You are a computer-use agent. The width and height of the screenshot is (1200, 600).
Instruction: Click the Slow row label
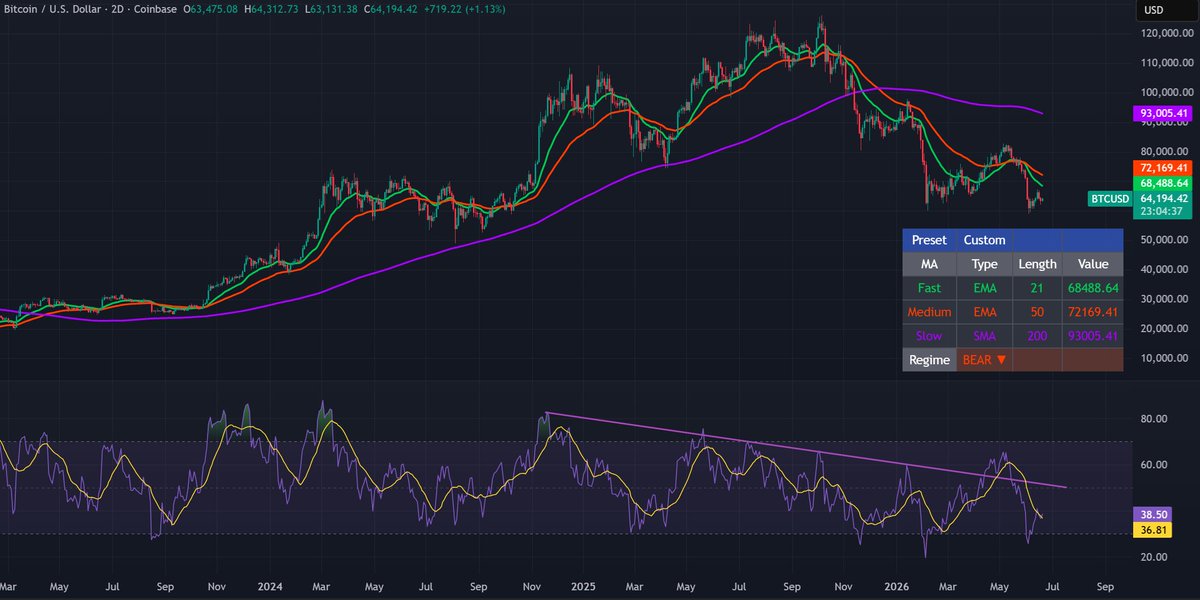pos(929,336)
